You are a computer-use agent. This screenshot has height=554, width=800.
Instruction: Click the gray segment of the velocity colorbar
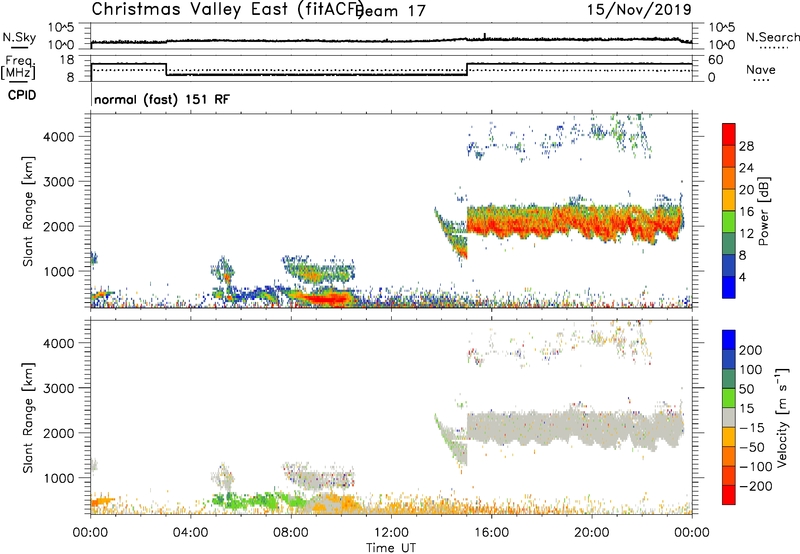[x=729, y=417]
